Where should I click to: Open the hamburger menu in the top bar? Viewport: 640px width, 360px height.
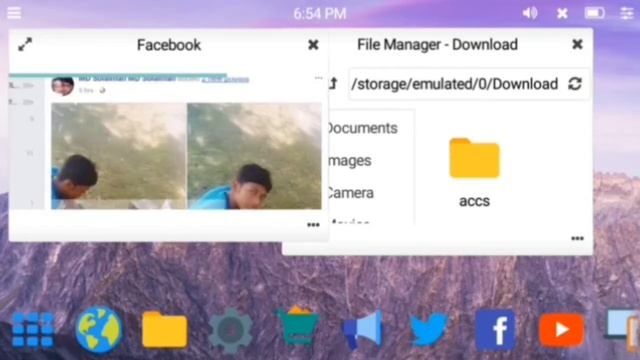pyautogui.click(x=14, y=13)
